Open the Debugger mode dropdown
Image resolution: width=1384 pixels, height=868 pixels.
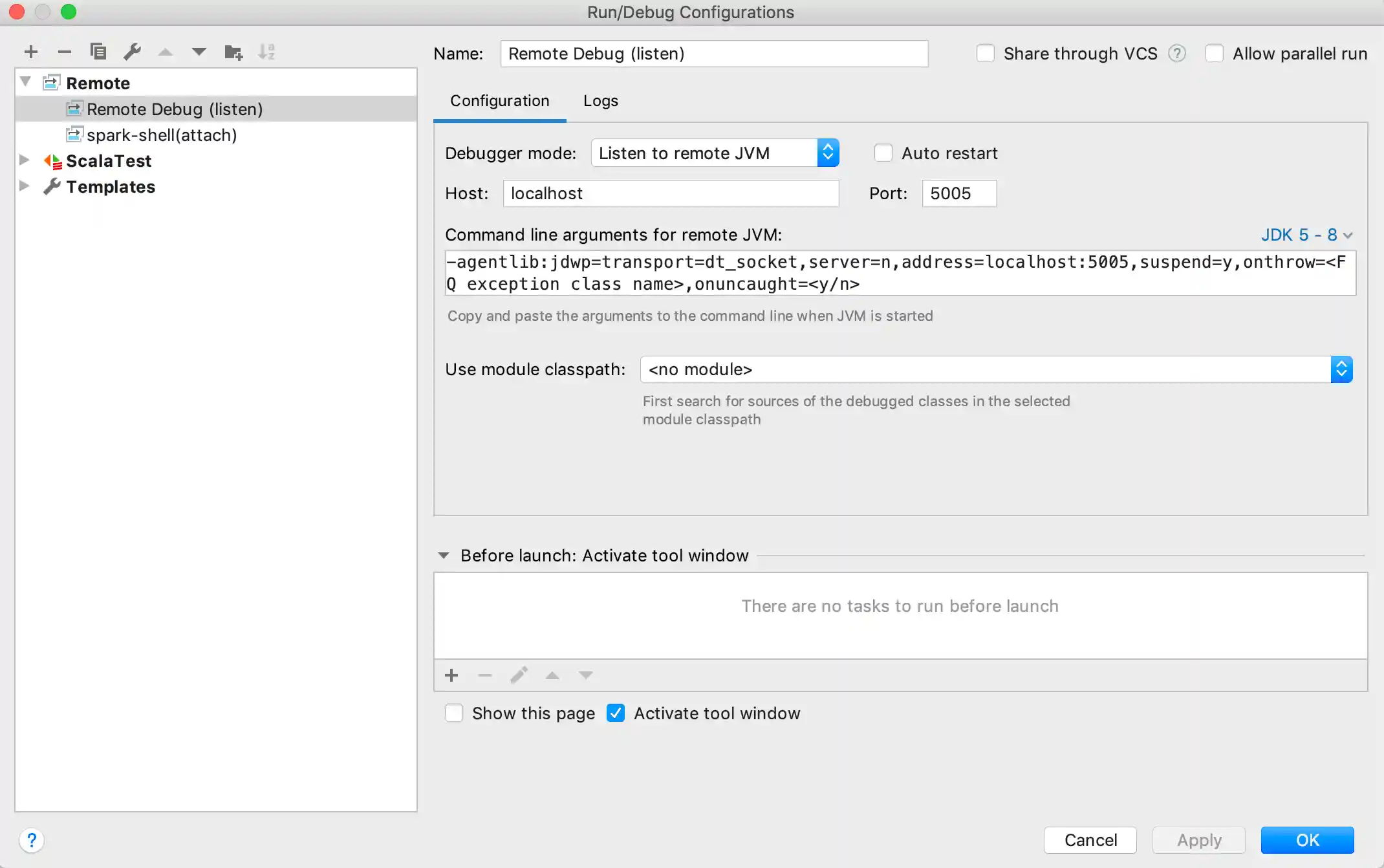click(715, 153)
